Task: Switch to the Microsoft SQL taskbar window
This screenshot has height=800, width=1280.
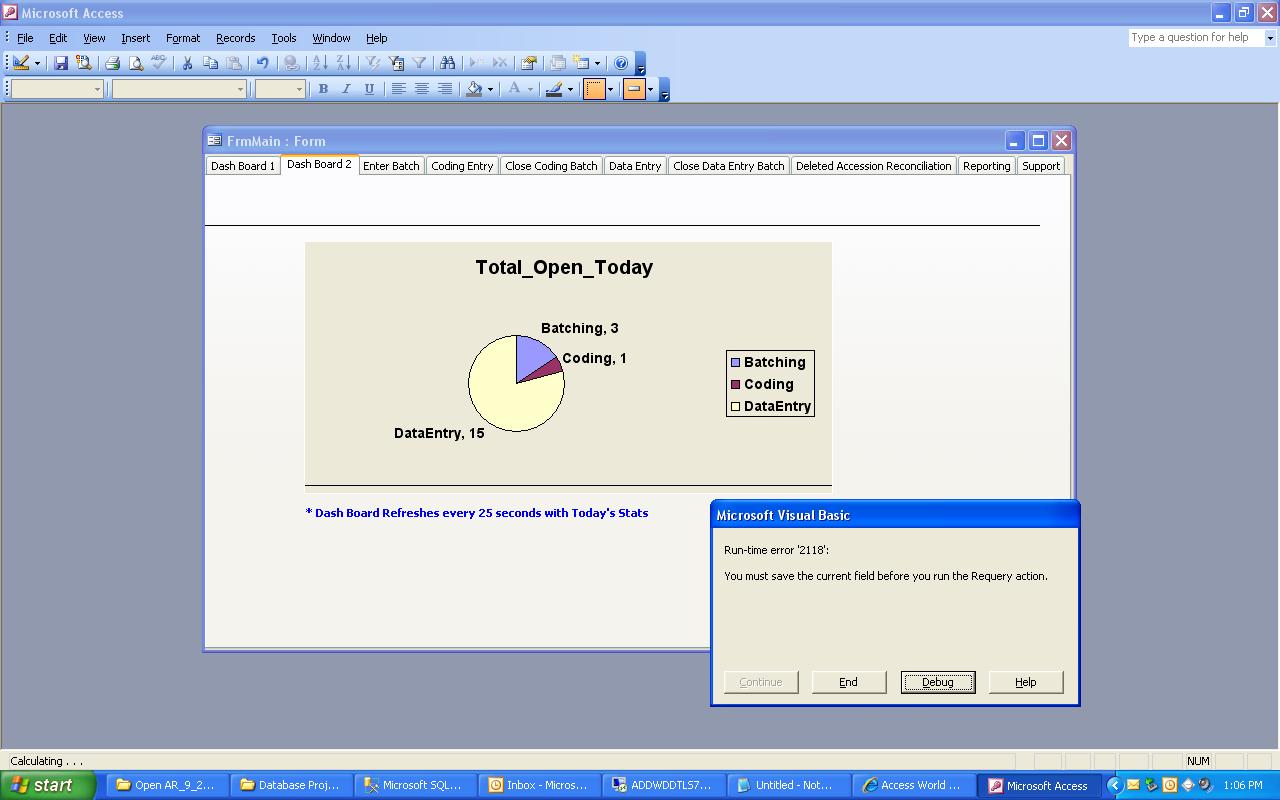Action: 415,785
